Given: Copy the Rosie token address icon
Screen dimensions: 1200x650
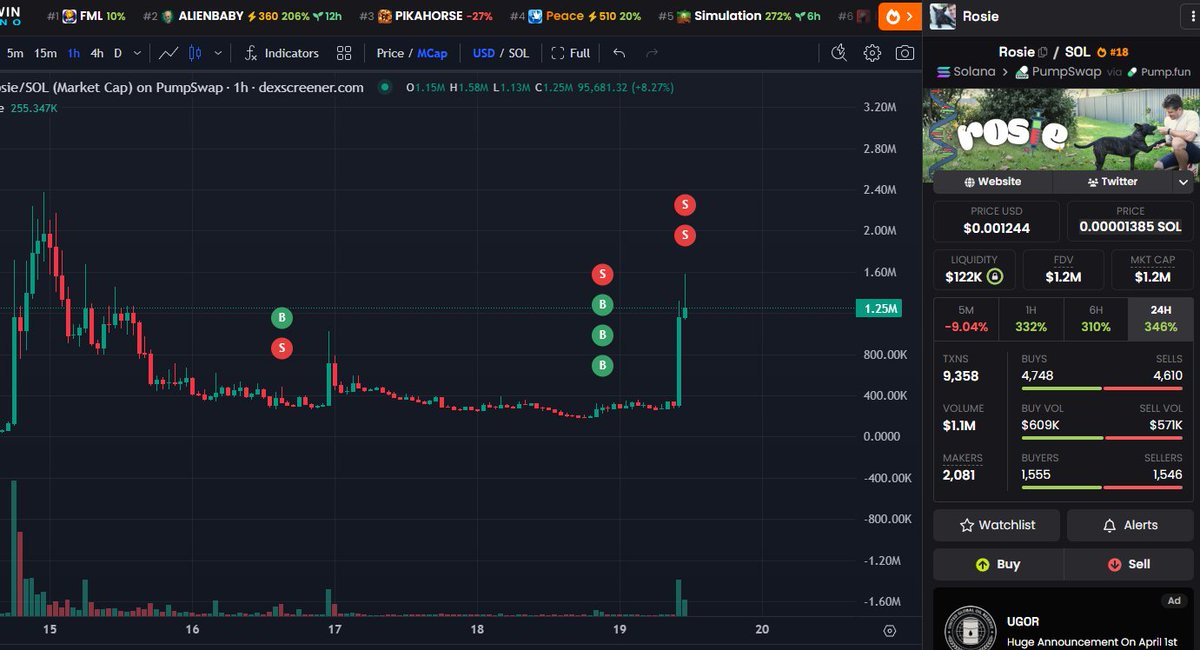Looking at the screenshot, I should 1043,52.
